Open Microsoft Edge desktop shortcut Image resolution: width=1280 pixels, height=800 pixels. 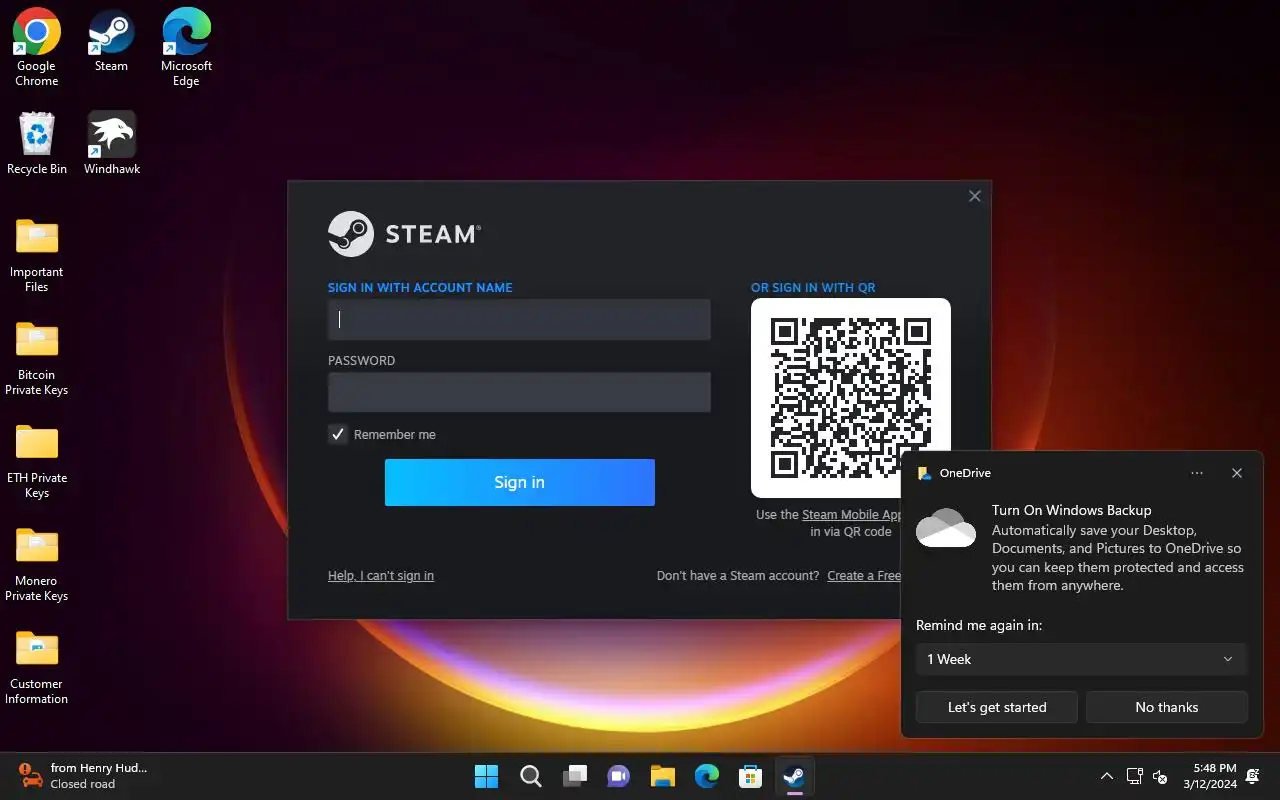click(186, 48)
